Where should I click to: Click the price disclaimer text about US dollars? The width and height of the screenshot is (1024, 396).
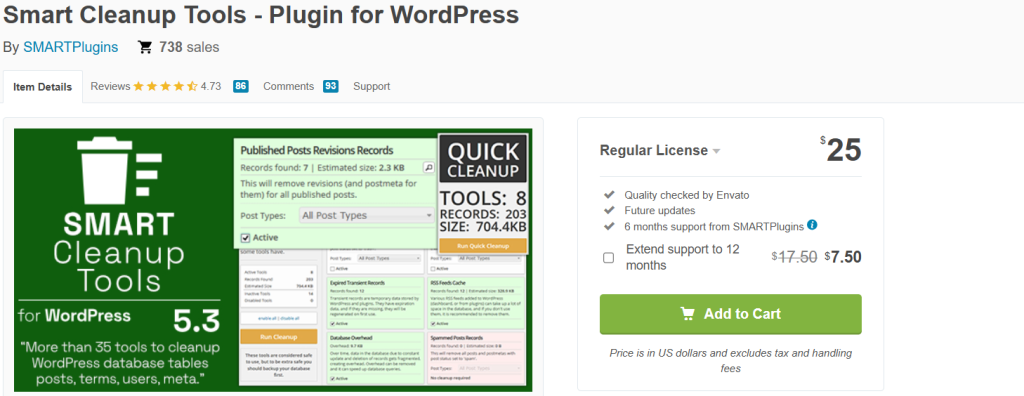731,361
